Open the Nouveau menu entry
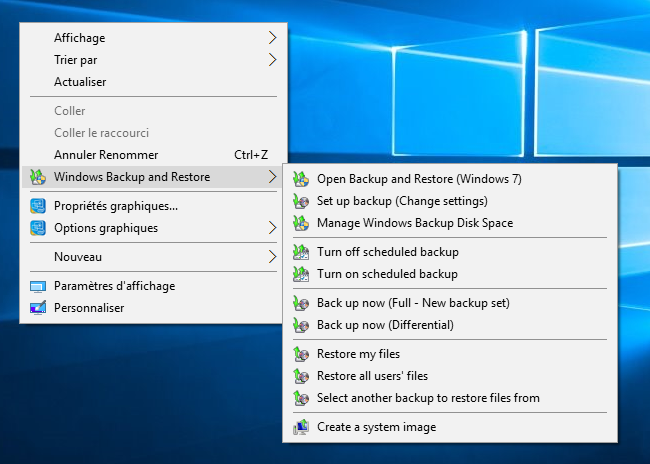 153,257
